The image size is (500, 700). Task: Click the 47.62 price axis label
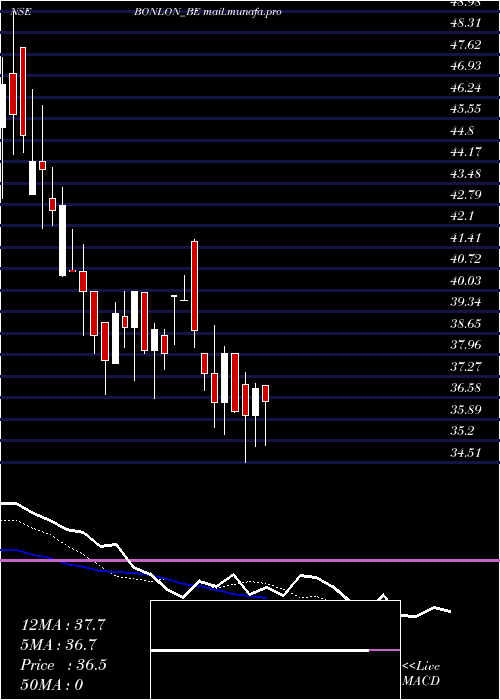point(466,45)
